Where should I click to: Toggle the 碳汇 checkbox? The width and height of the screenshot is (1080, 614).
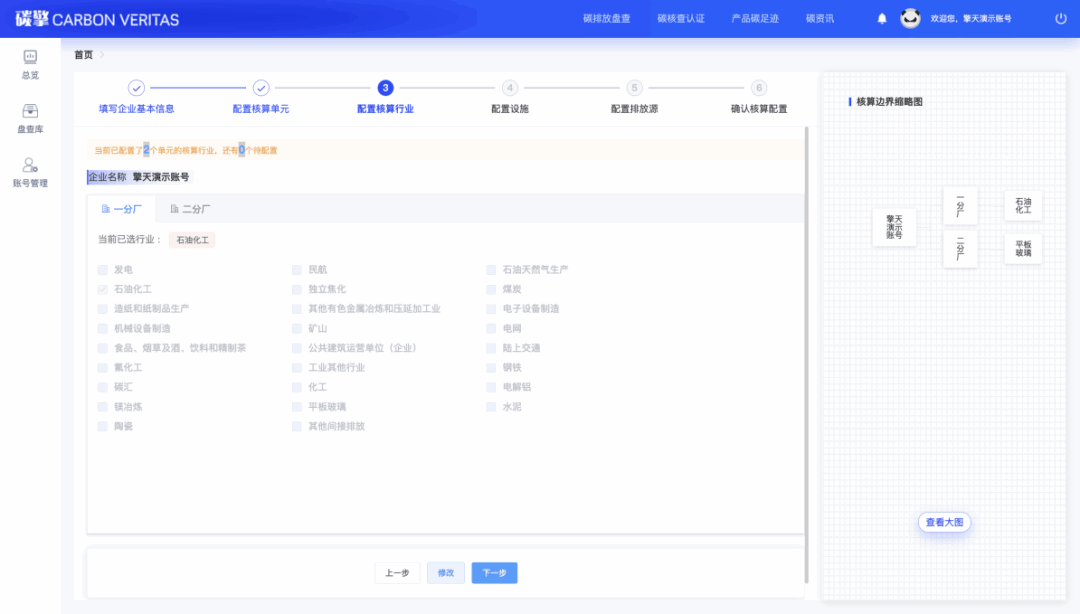coord(103,387)
